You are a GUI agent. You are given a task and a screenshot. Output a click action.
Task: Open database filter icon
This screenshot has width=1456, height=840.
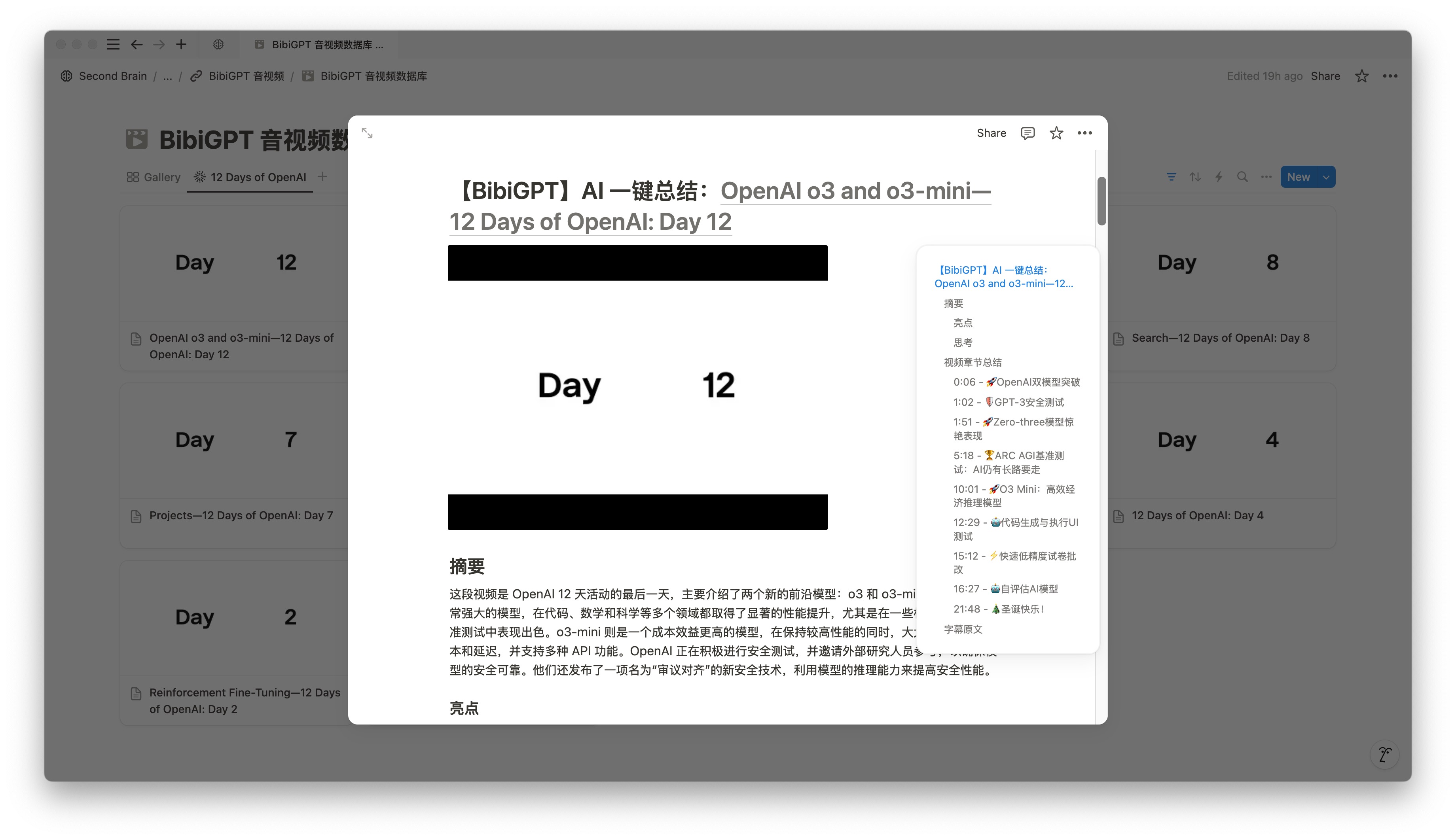(x=1171, y=177)
